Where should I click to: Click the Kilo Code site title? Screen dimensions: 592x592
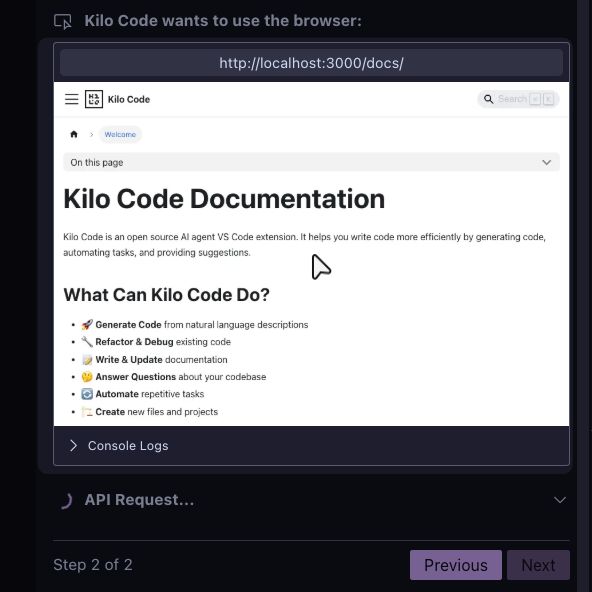(x=129, y=99)
